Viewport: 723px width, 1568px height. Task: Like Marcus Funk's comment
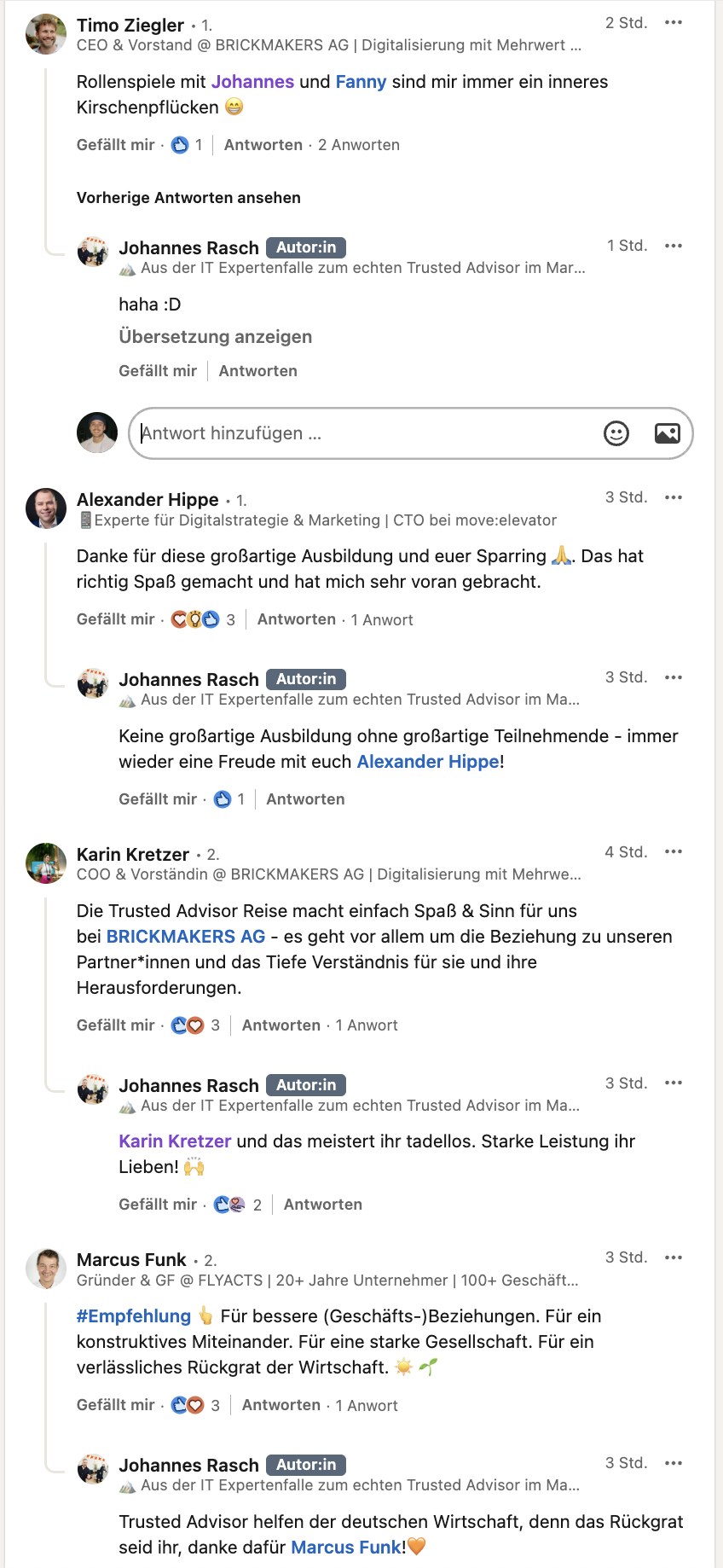point(116,1405)
